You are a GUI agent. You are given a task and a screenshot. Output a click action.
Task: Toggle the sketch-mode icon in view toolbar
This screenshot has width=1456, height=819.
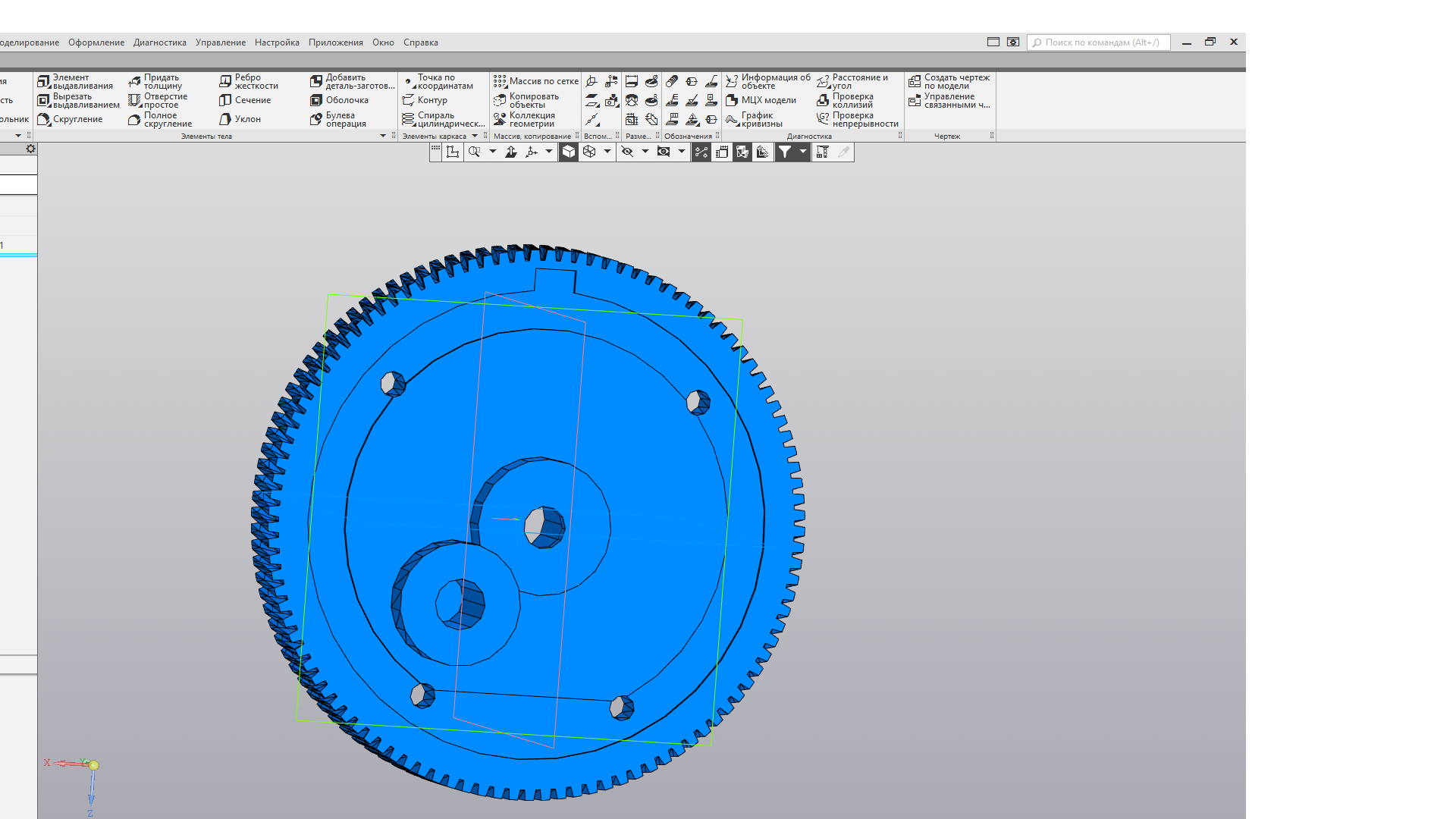453,152
